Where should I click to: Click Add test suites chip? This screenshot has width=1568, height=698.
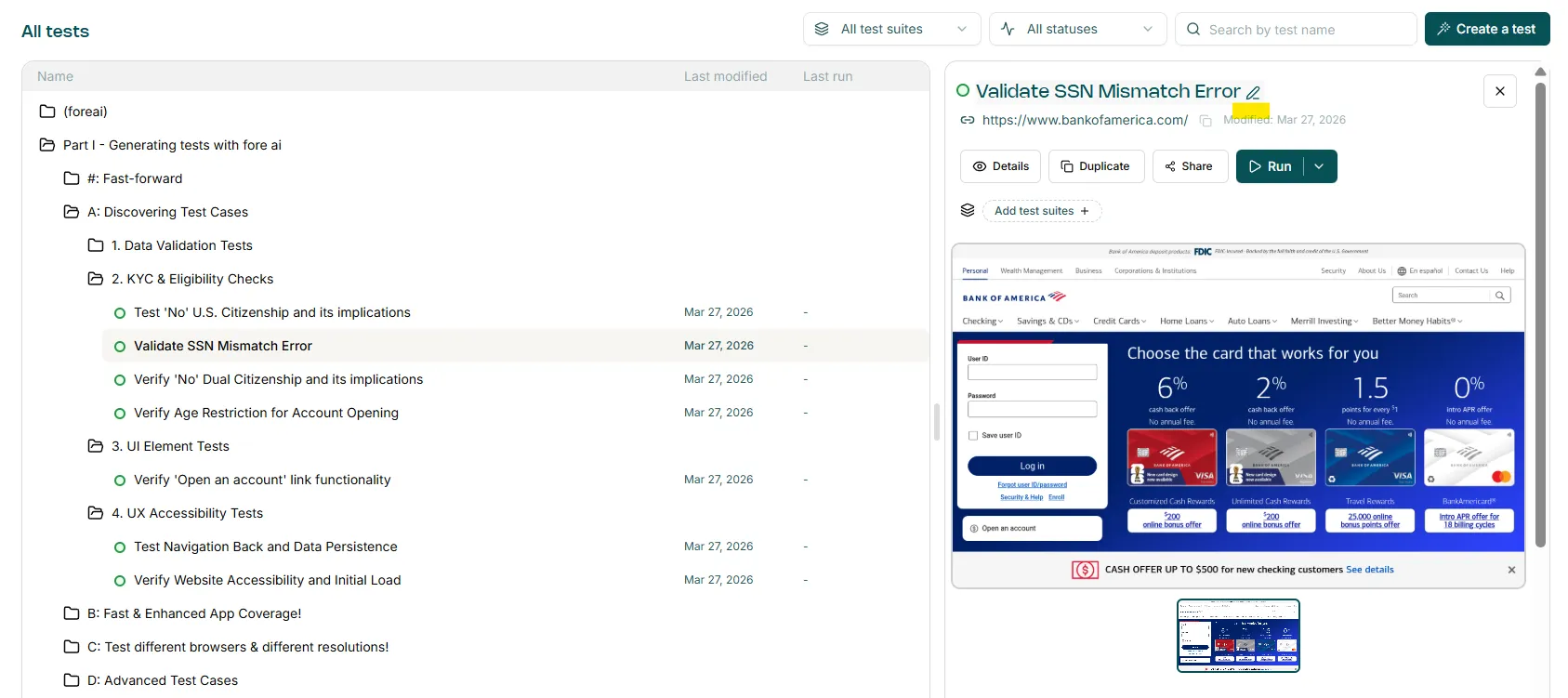pos(1042,211)
